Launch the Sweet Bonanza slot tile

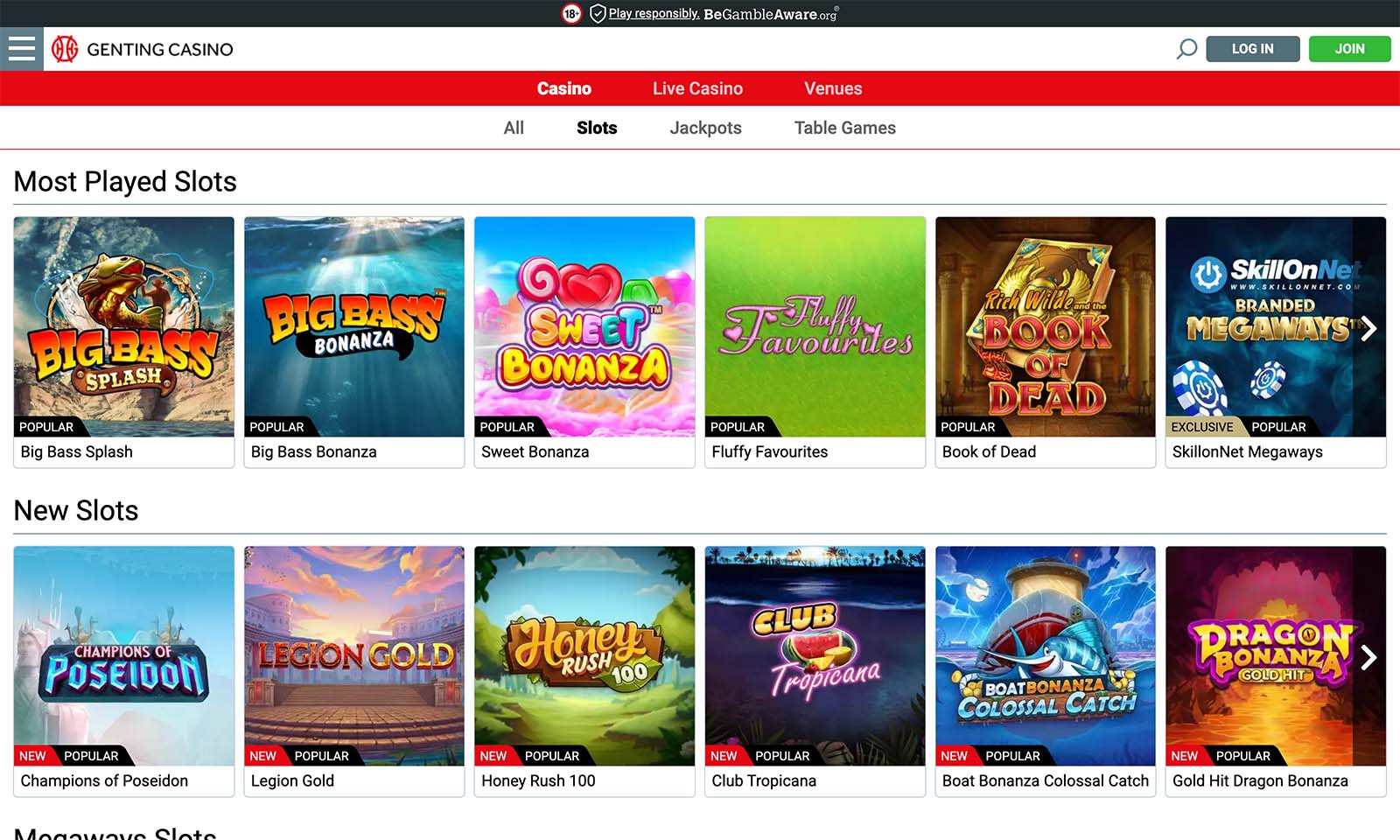(x=584, y=326)
